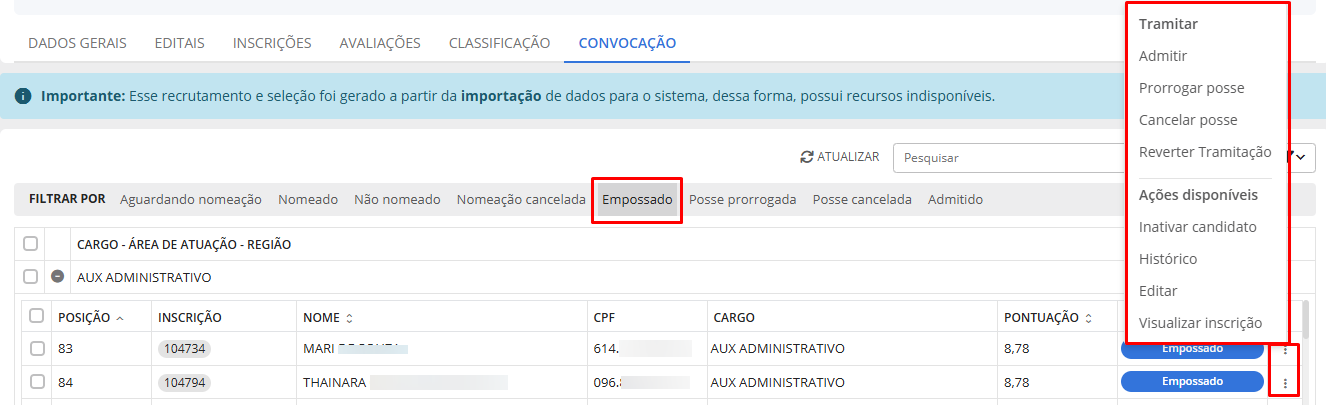Choose Reverter Tramitação in the menu
1326x405 pixels.
point(1205,152)
